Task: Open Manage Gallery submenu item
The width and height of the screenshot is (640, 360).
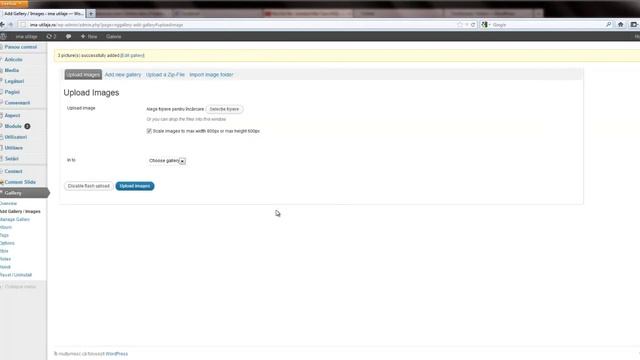Action: pyautogui.click(x=15, y=219)
